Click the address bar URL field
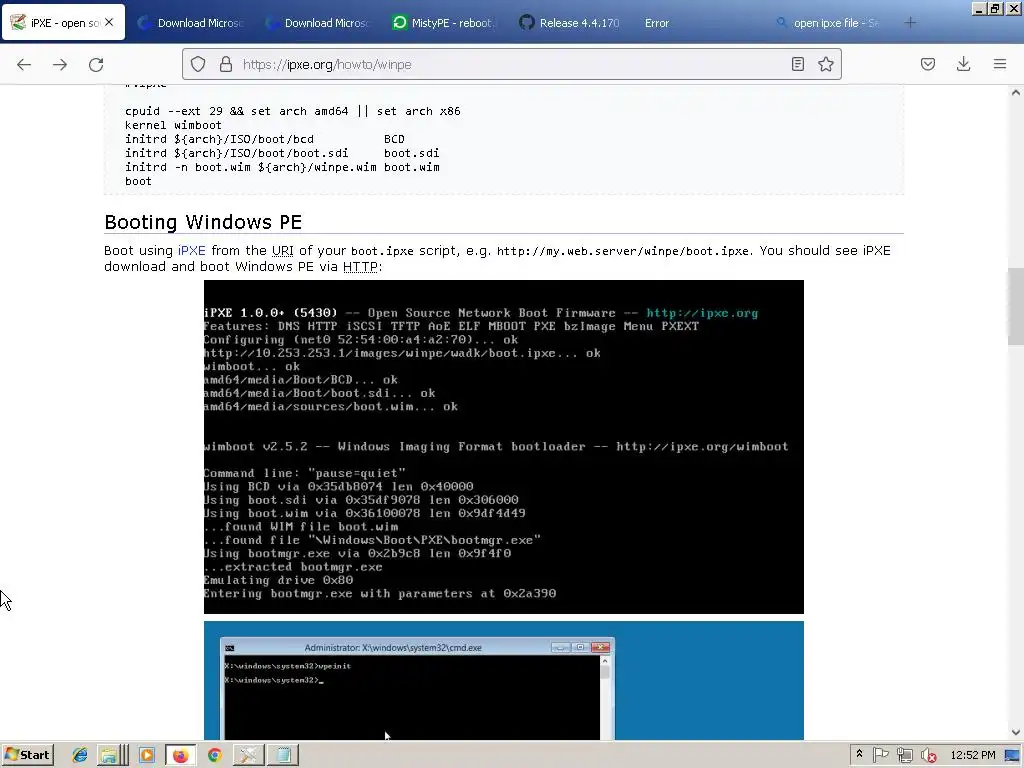1024x768 pixels. pos(512,64)
